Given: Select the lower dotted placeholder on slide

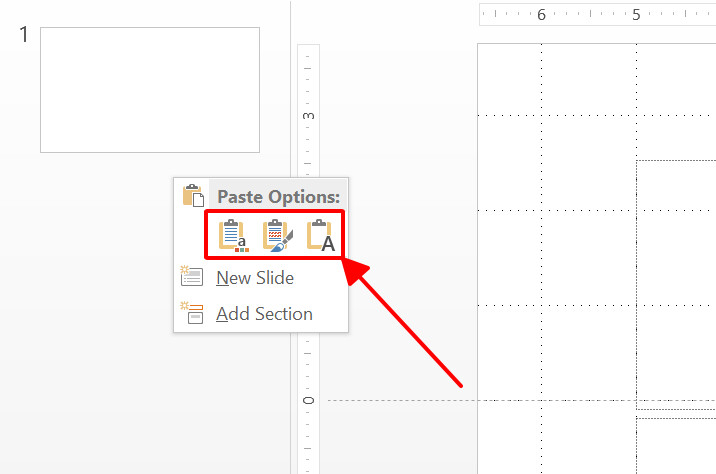Looking at the screenshot, I should pos(676,446).
